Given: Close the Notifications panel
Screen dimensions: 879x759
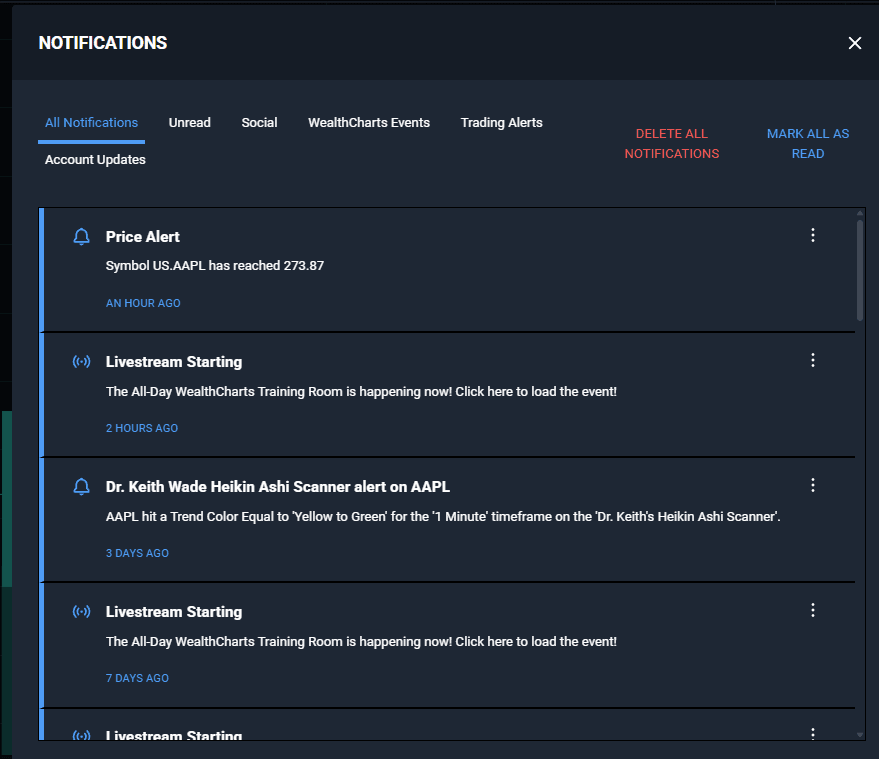Looking at the screenshot, I should (x=854, y=43).
